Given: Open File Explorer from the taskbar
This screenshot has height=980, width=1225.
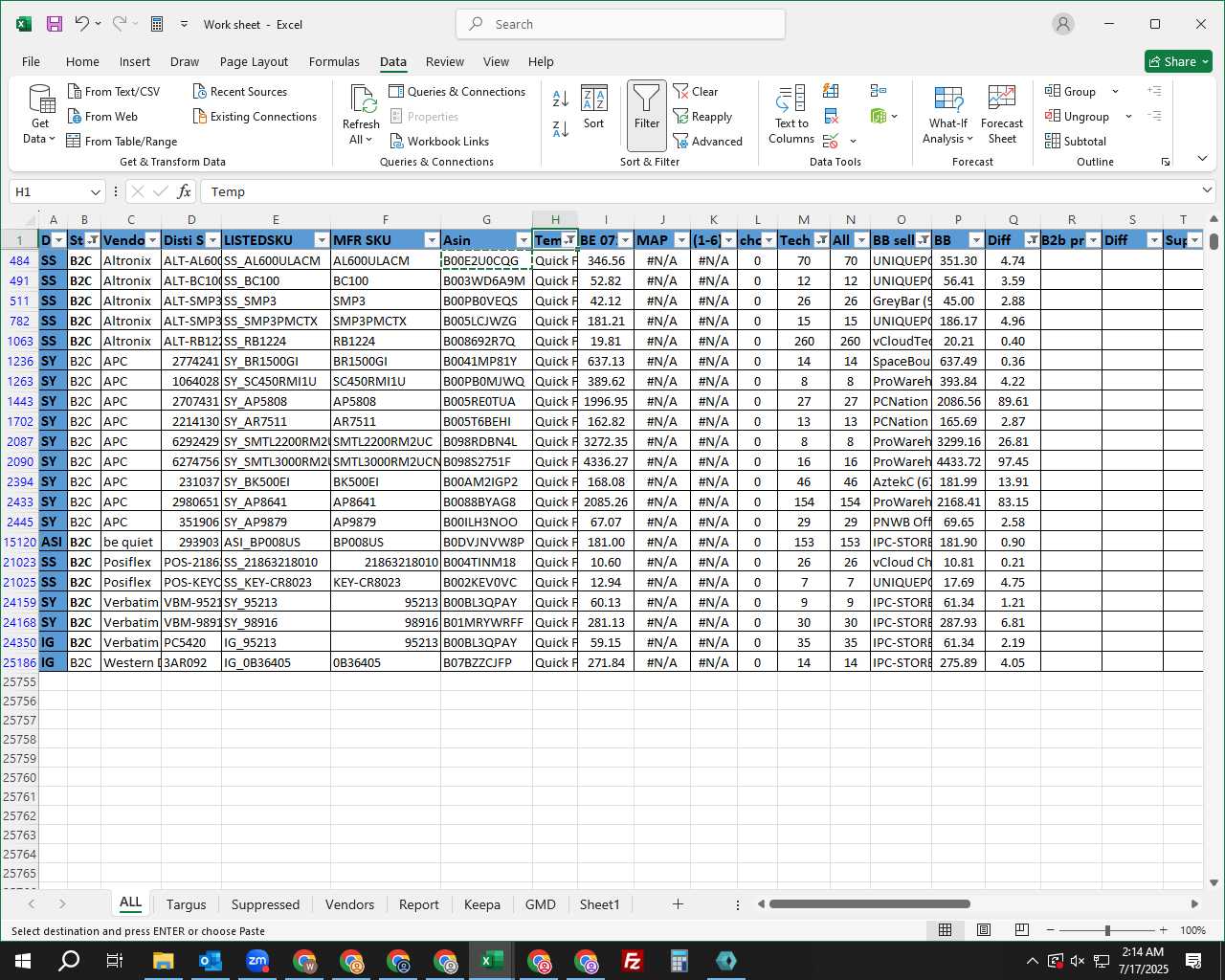Looking at the screenshot, I should tap(164, 961).
